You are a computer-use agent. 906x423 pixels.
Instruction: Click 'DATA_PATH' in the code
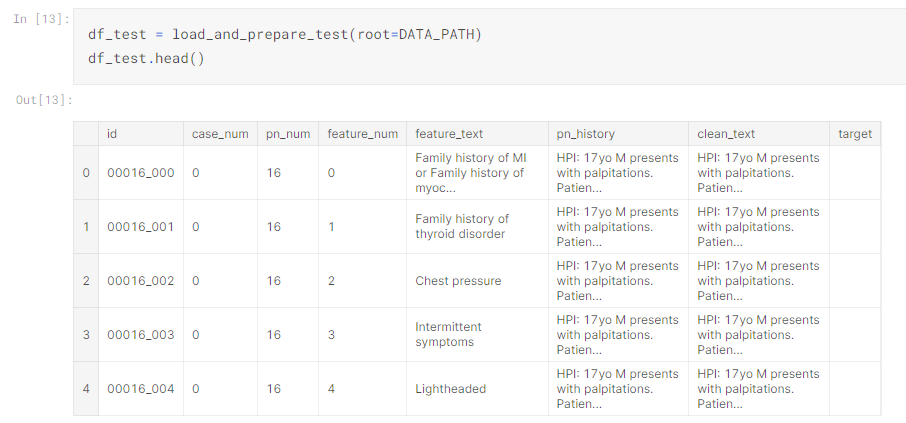436,35
